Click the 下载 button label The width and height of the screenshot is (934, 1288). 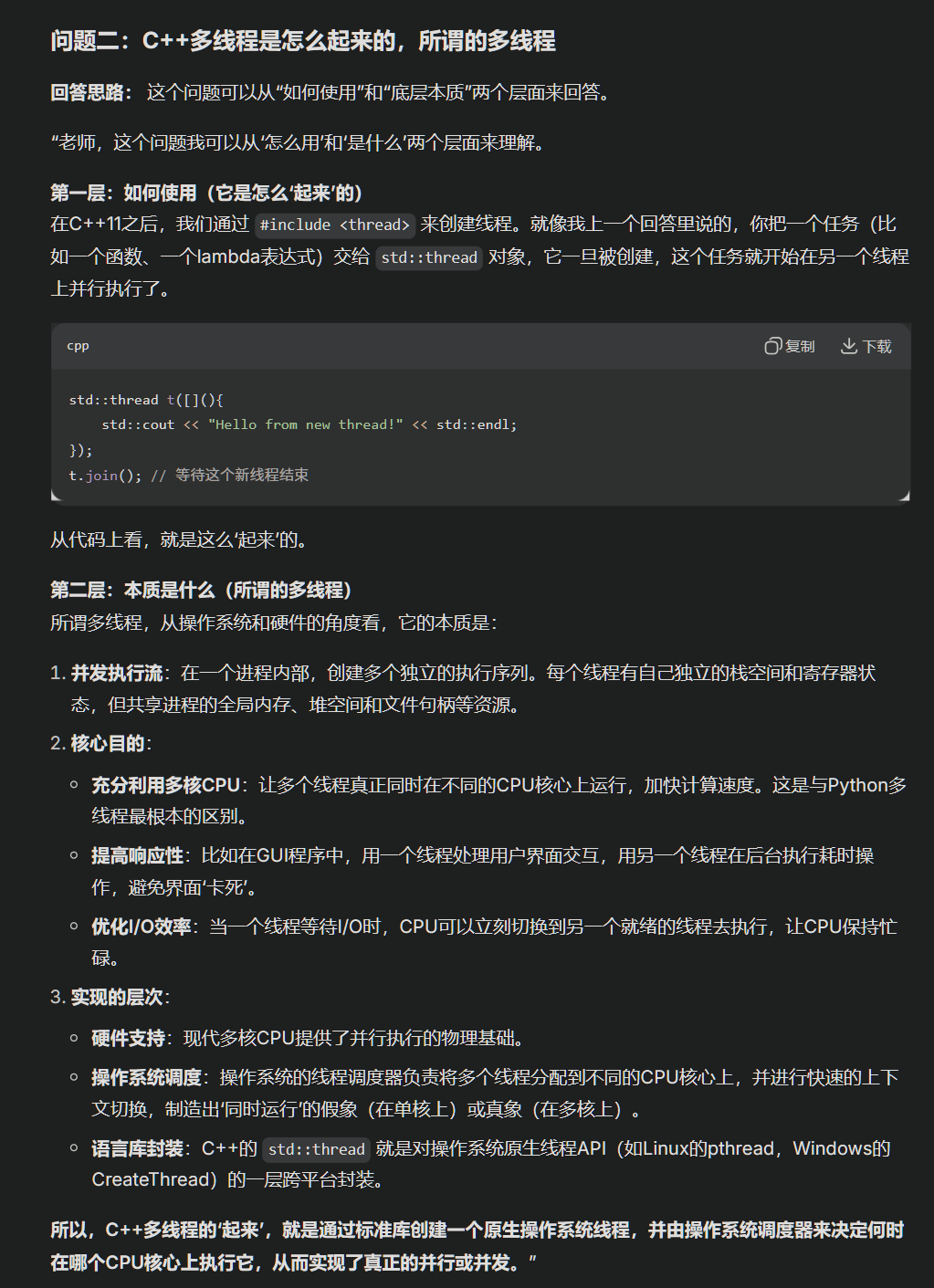(876, 347)
